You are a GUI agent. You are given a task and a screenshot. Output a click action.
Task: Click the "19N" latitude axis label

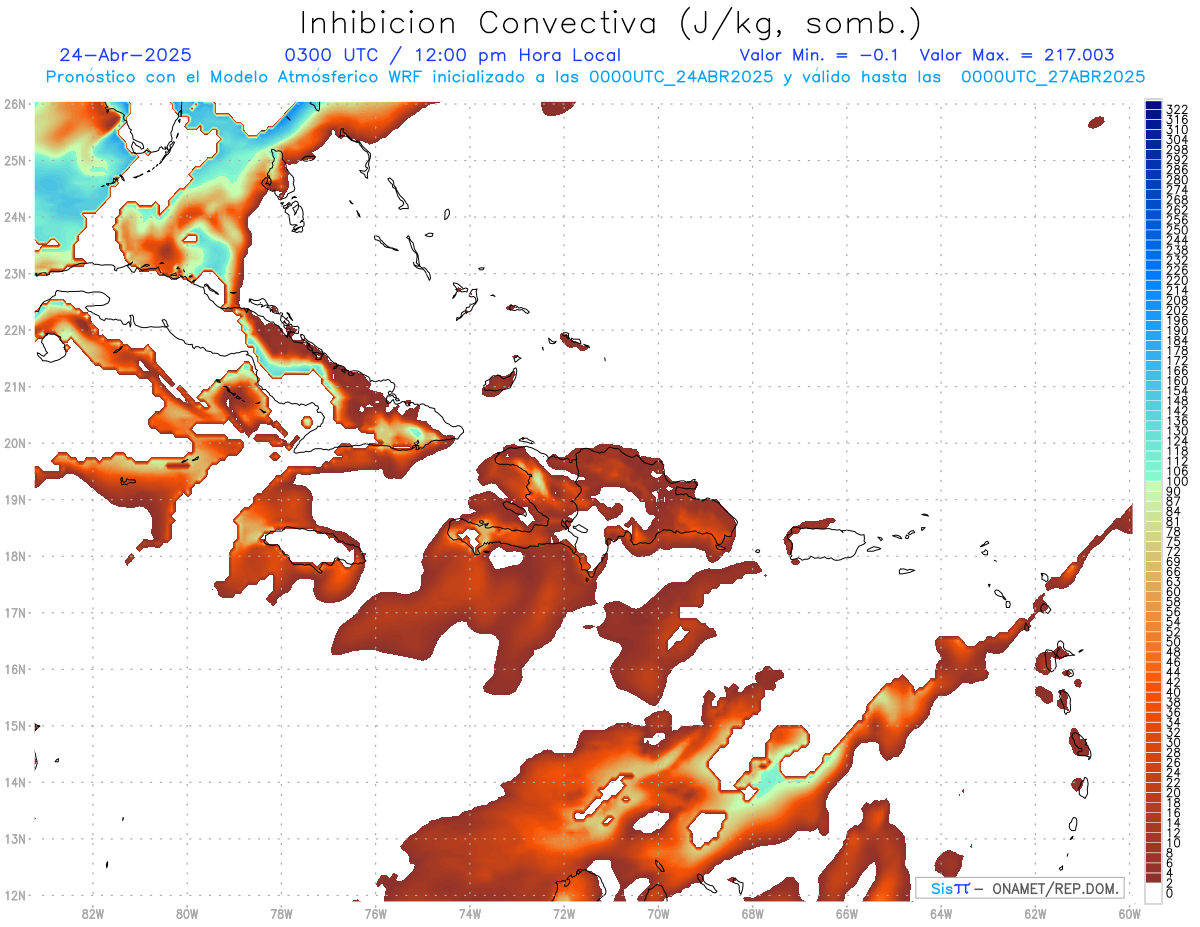click(x=14, y=499)
